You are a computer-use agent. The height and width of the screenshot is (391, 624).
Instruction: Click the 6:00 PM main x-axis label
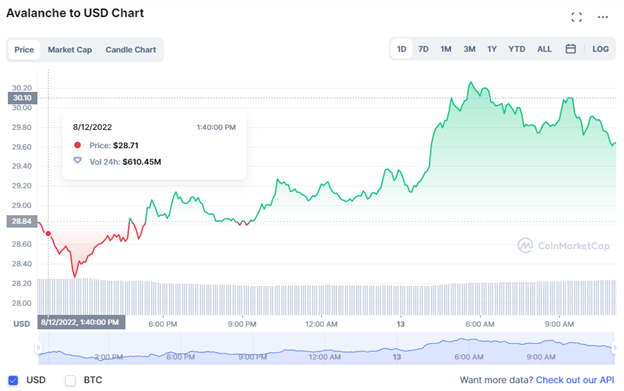click(x=162, y=324)
